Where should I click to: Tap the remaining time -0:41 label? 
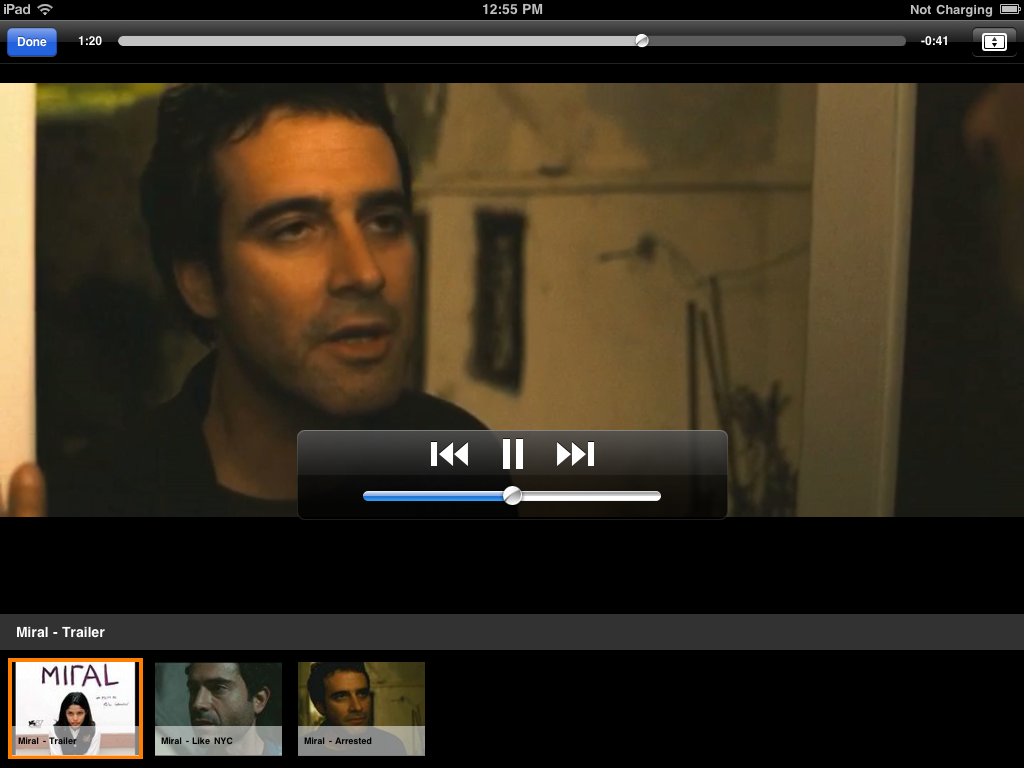[934, 41]
